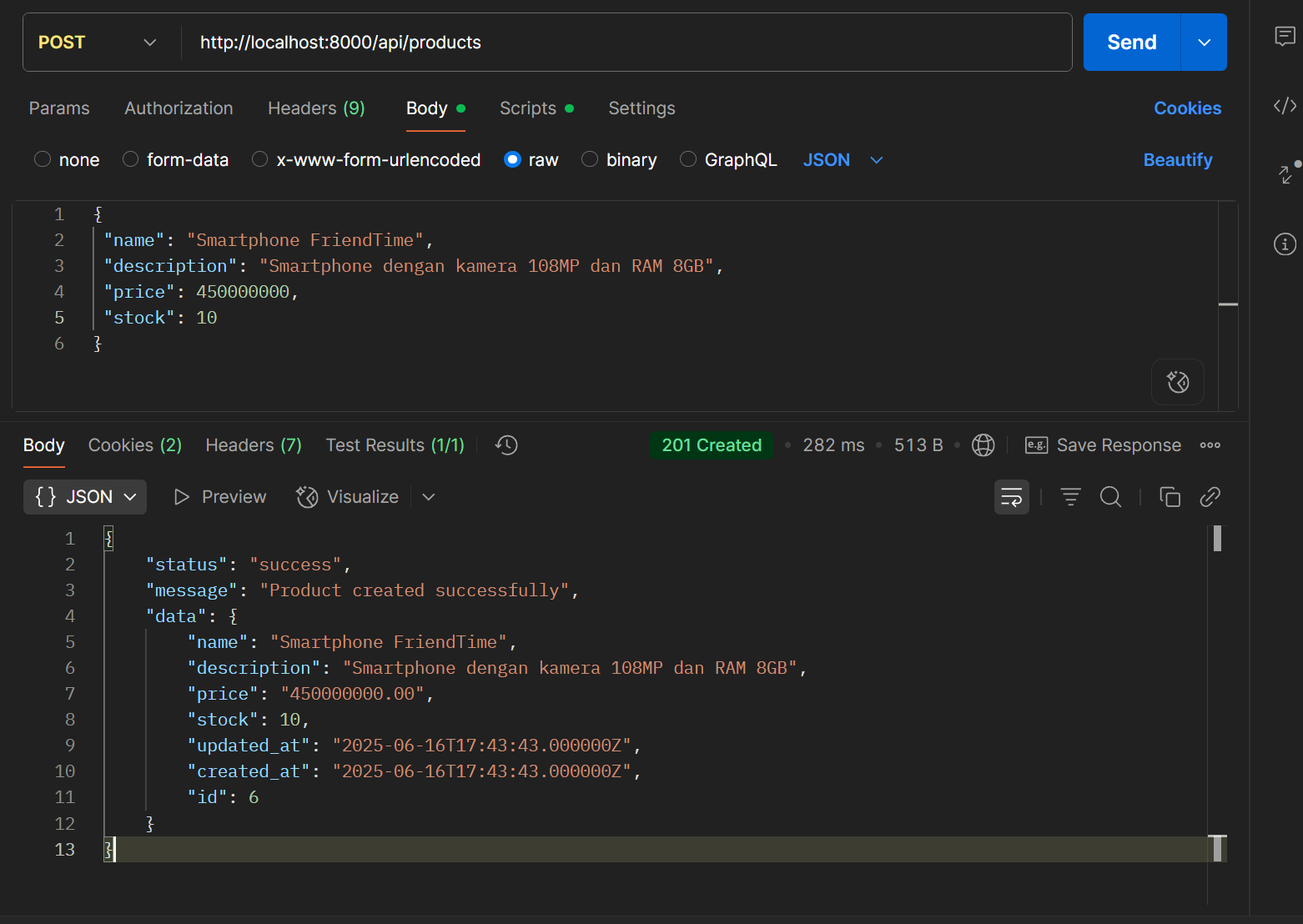This screenshot has height=924, width=1303.
Task: Click Beautify to format the body
Action: click(1177, 160)
